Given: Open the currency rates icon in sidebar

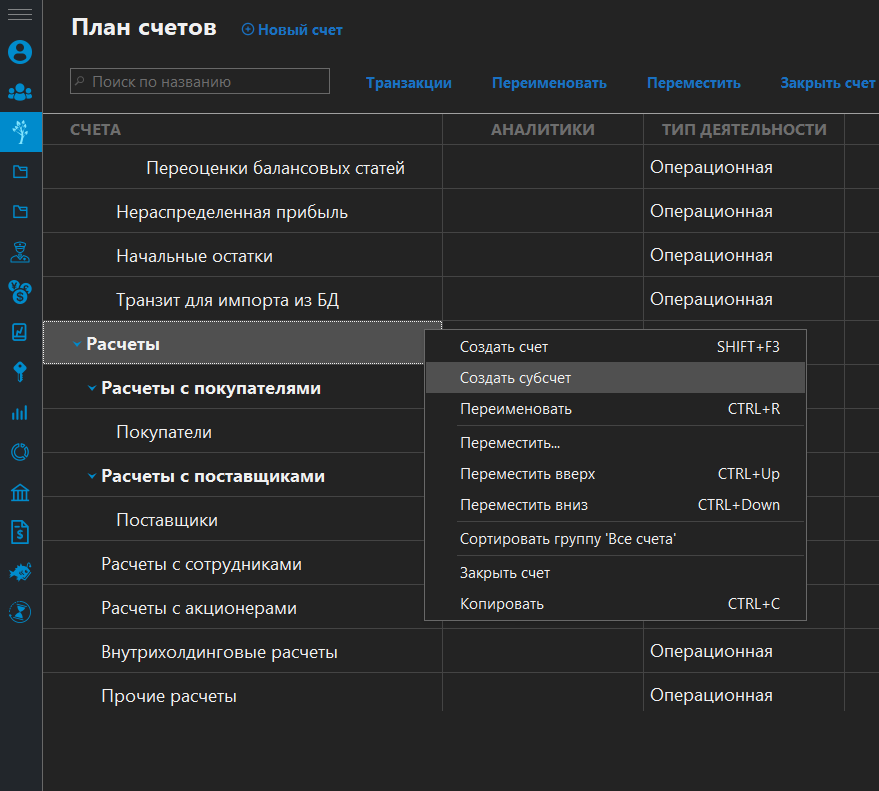Looking at the screenshot, I should pyautogui.click(x=19, y=292).
